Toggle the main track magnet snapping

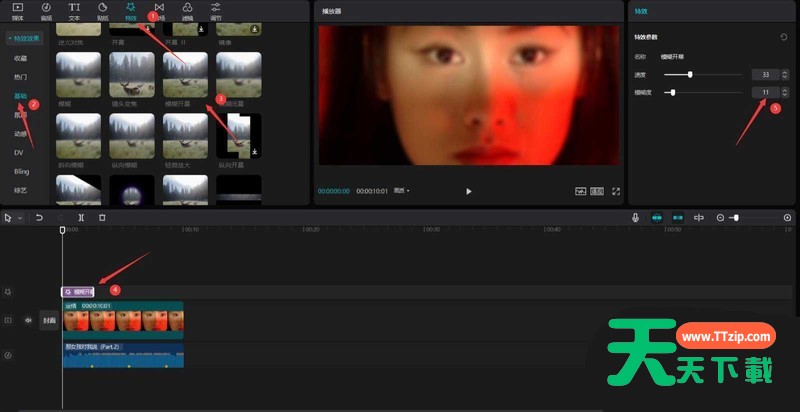pos(657,217)
